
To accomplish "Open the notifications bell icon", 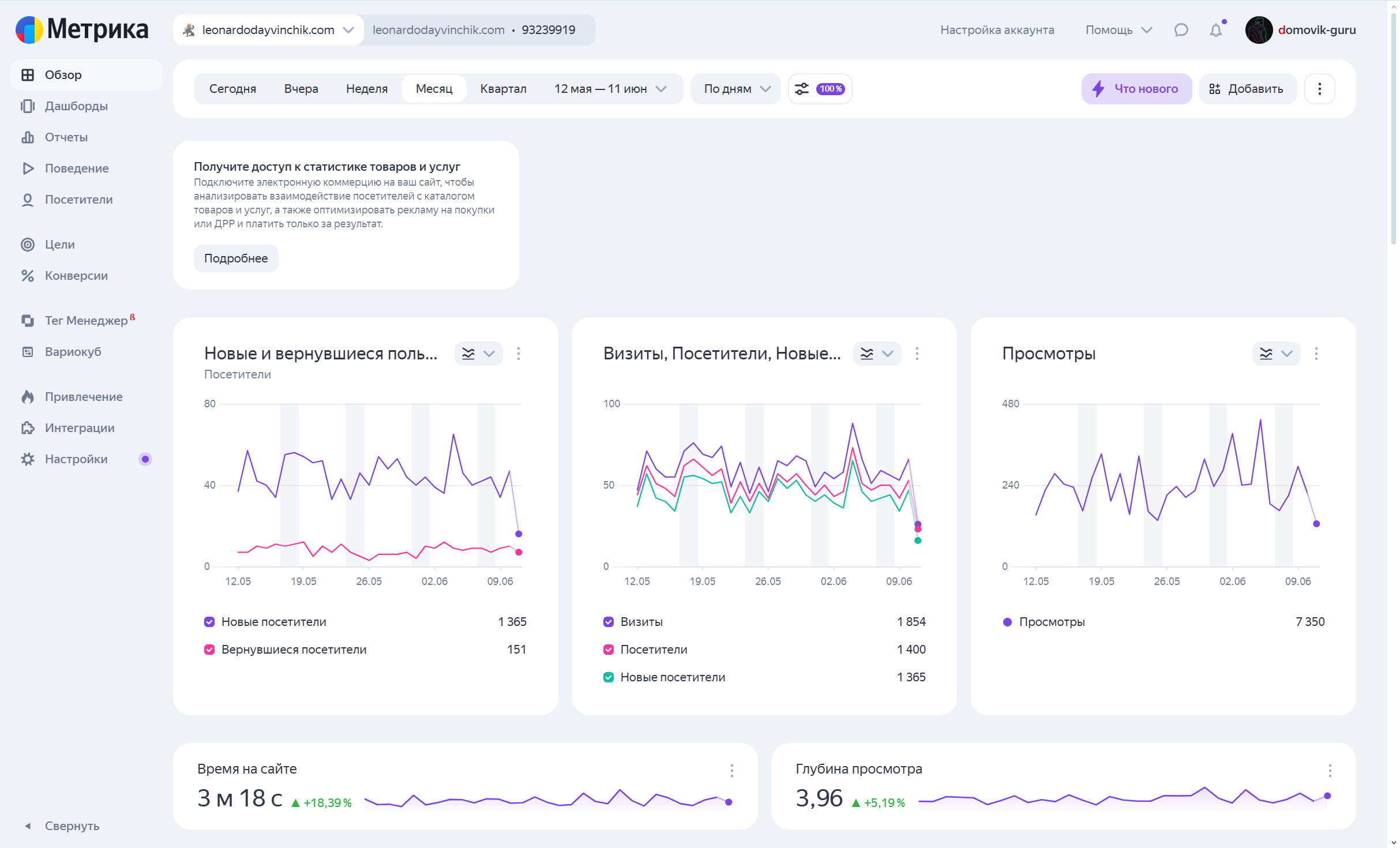I will point(1215,30).
